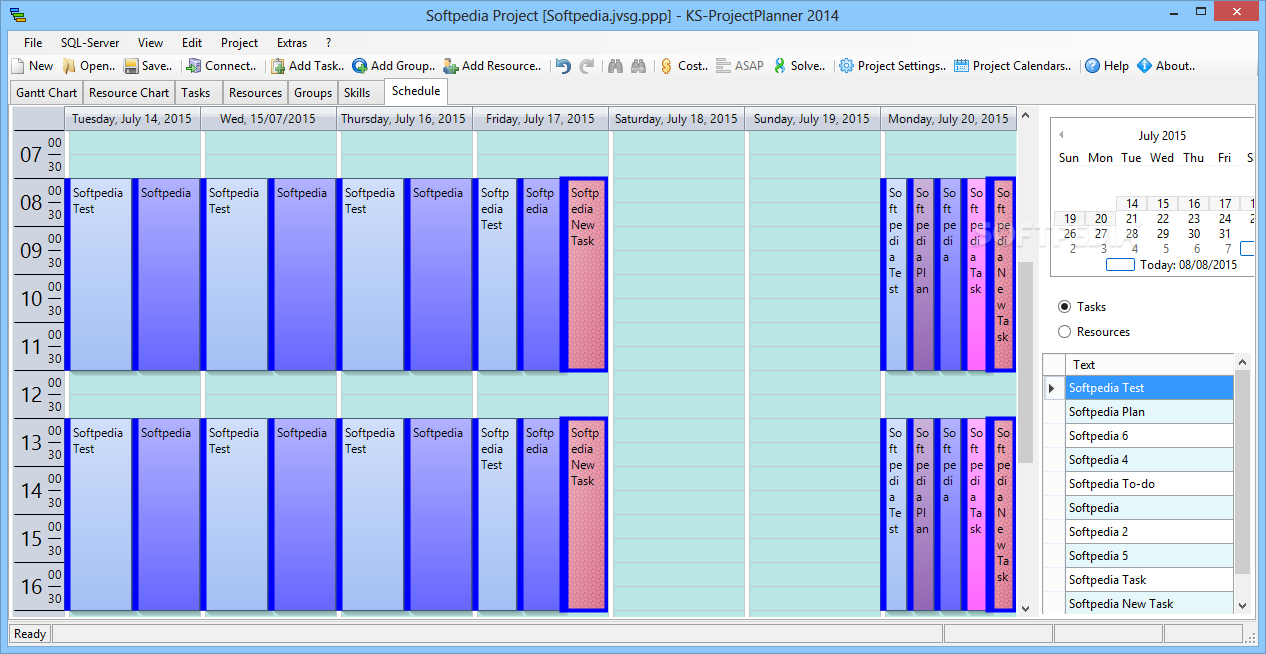Open the Cost dialog from the toolbar

click(x=684, y=66)
